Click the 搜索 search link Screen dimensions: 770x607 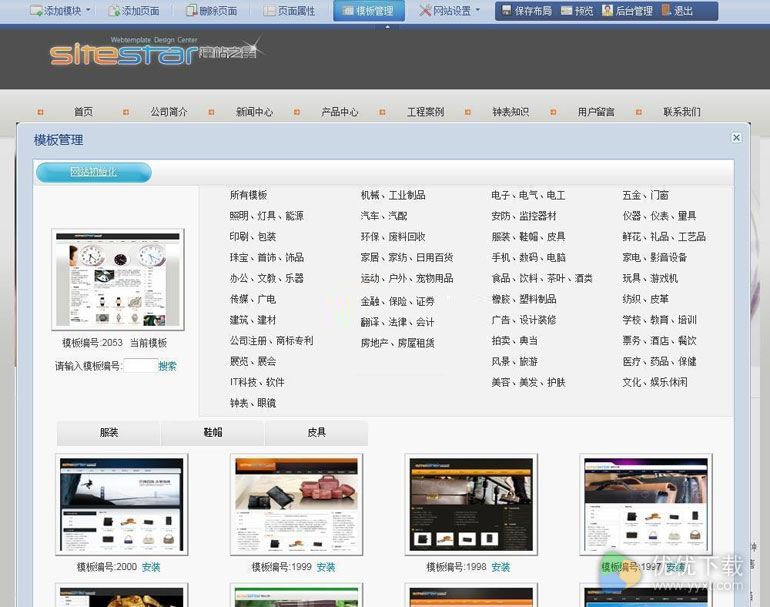click(x=167, y=366)
